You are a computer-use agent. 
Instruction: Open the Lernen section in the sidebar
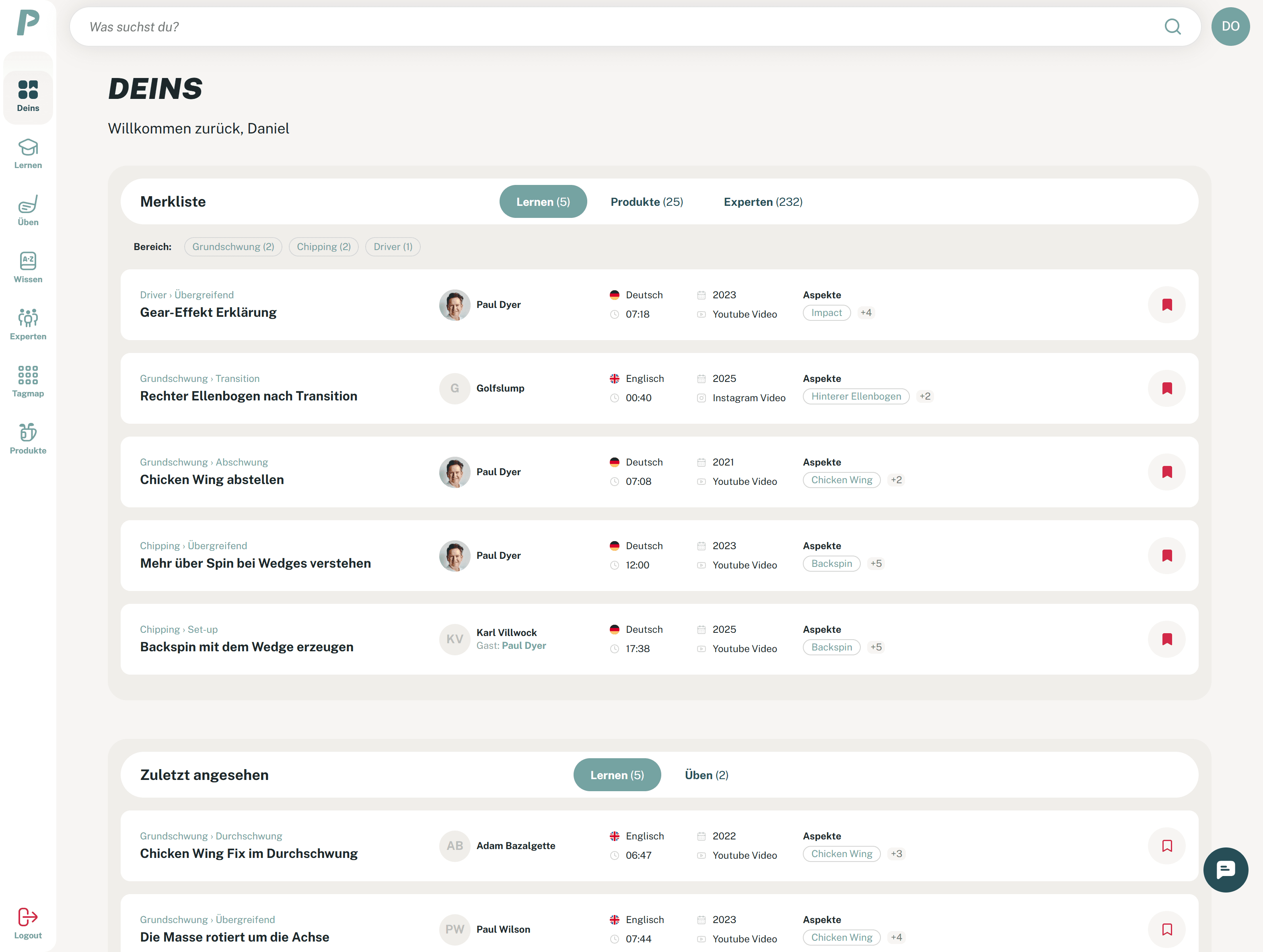coord(27,153)
